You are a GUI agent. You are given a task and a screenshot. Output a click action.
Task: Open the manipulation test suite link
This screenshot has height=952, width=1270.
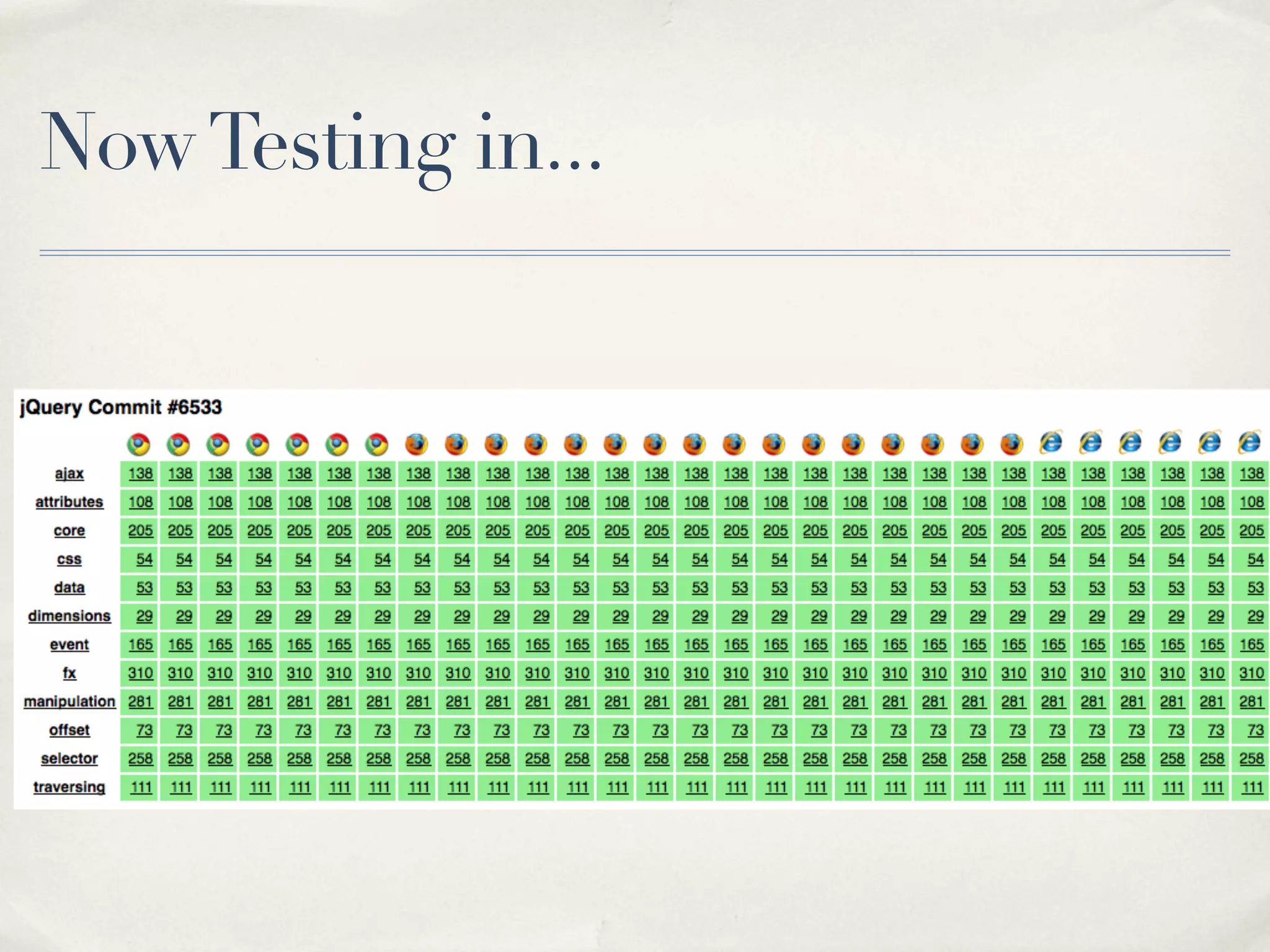[69, 702]
